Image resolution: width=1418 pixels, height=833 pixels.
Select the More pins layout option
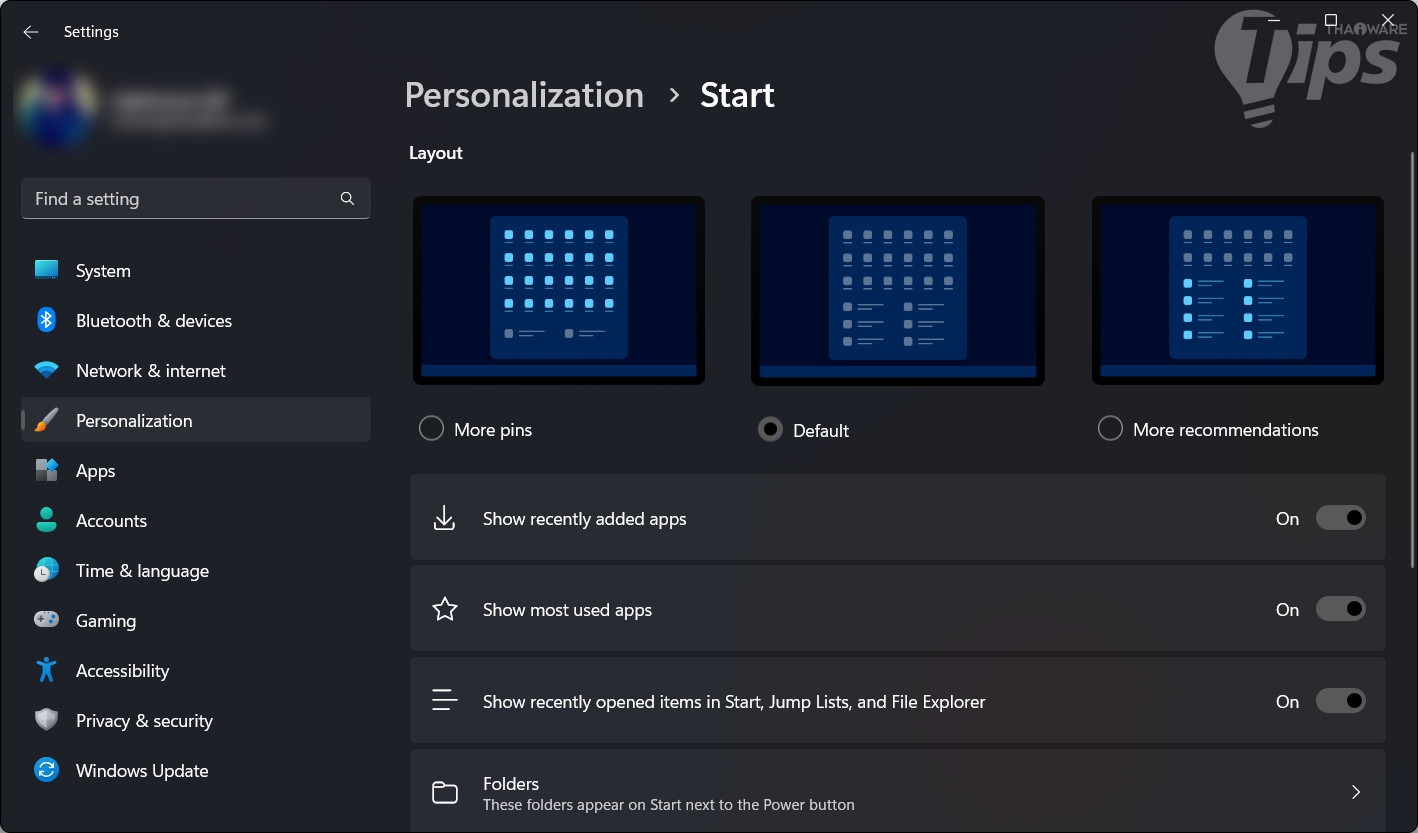(432, 429)
